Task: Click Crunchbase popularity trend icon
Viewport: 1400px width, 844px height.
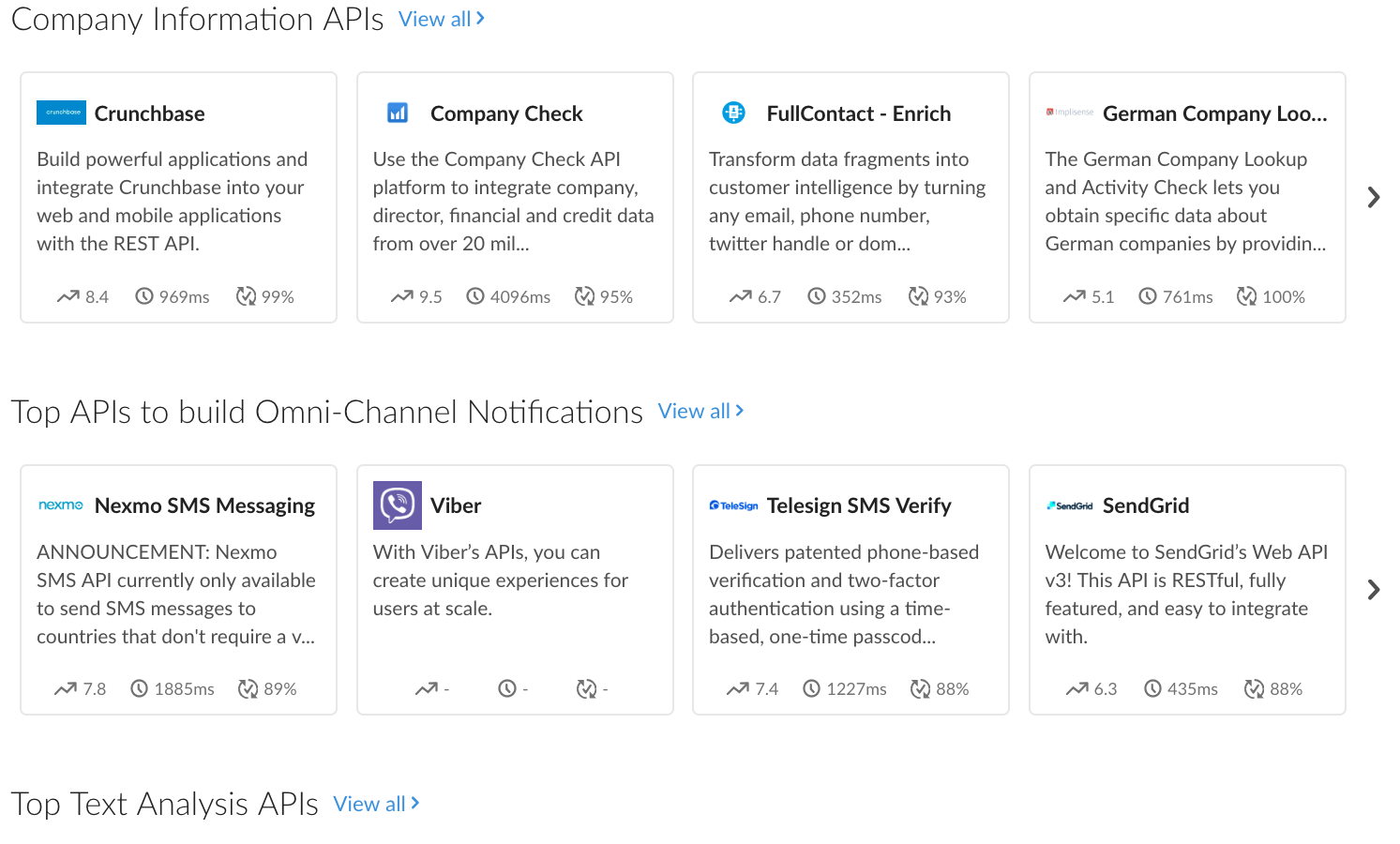Action: pos(68,296)
